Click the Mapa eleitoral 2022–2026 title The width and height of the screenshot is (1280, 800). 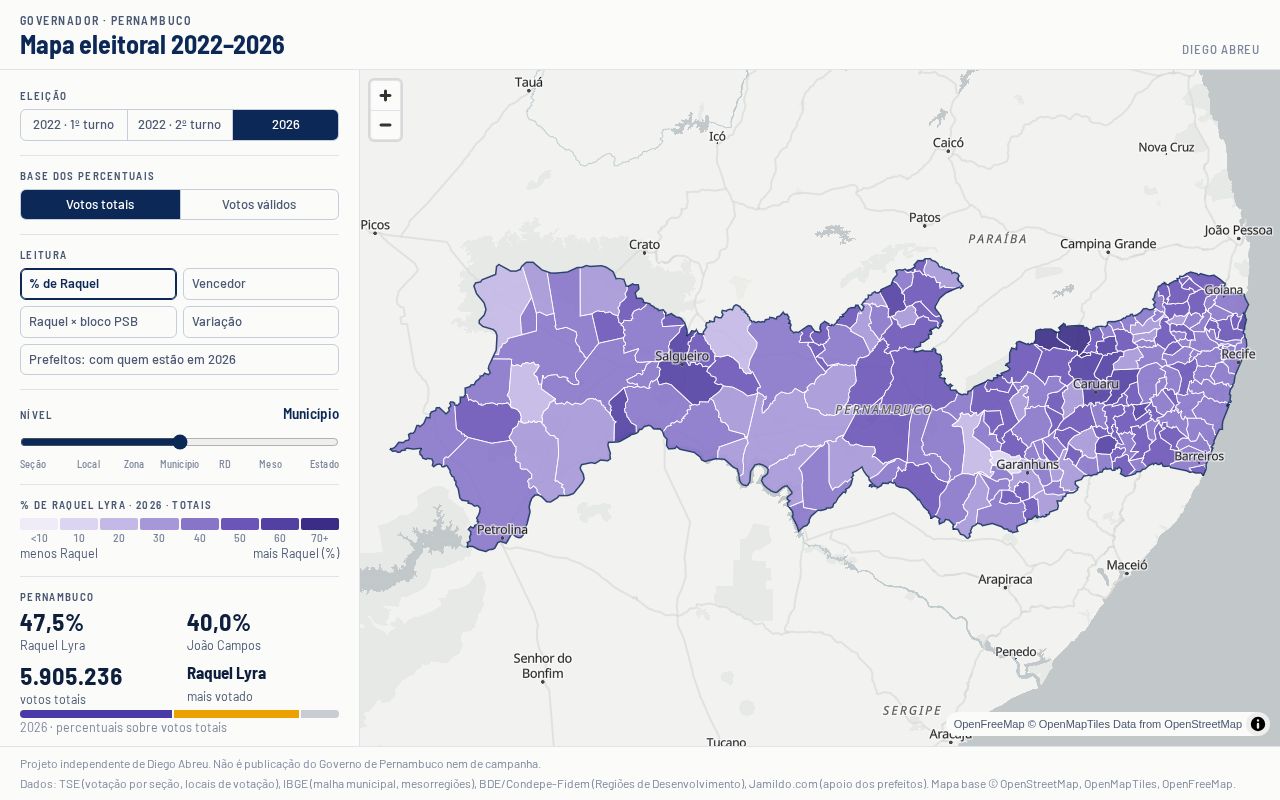pyautogui.click(x=152, y=45)
